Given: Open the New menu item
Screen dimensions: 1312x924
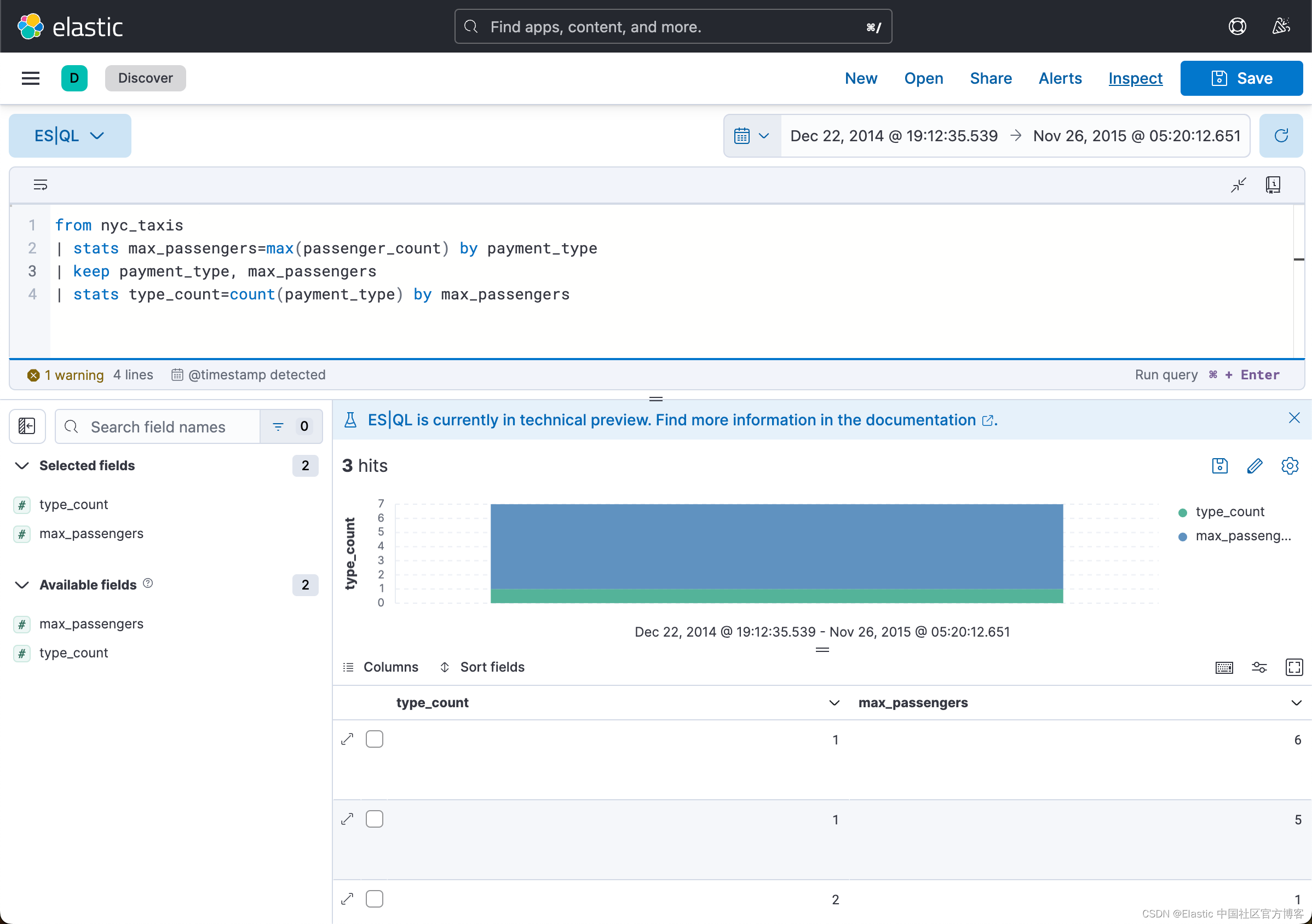Looking at the screenshot, I should [x=861, y=78].
